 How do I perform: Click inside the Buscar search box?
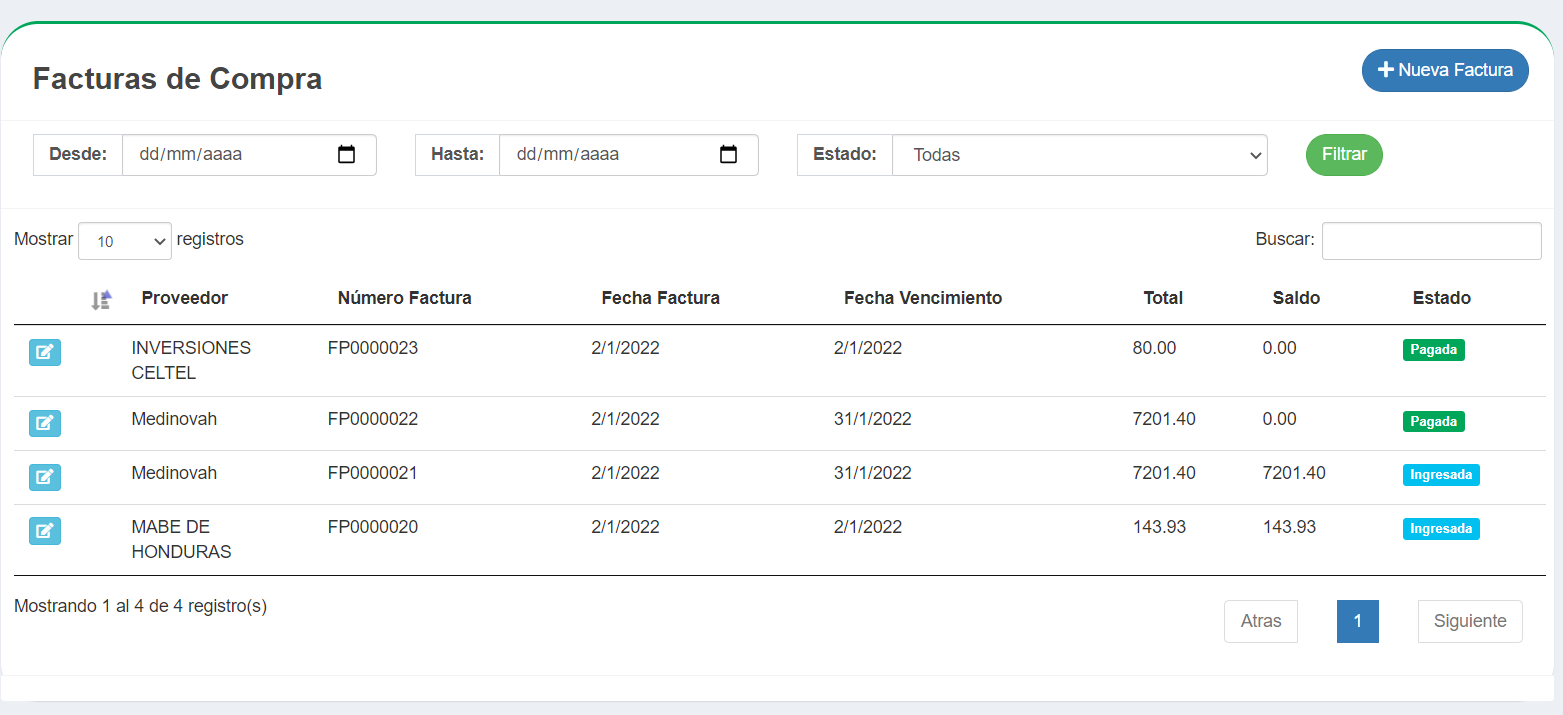[1431, 240]
